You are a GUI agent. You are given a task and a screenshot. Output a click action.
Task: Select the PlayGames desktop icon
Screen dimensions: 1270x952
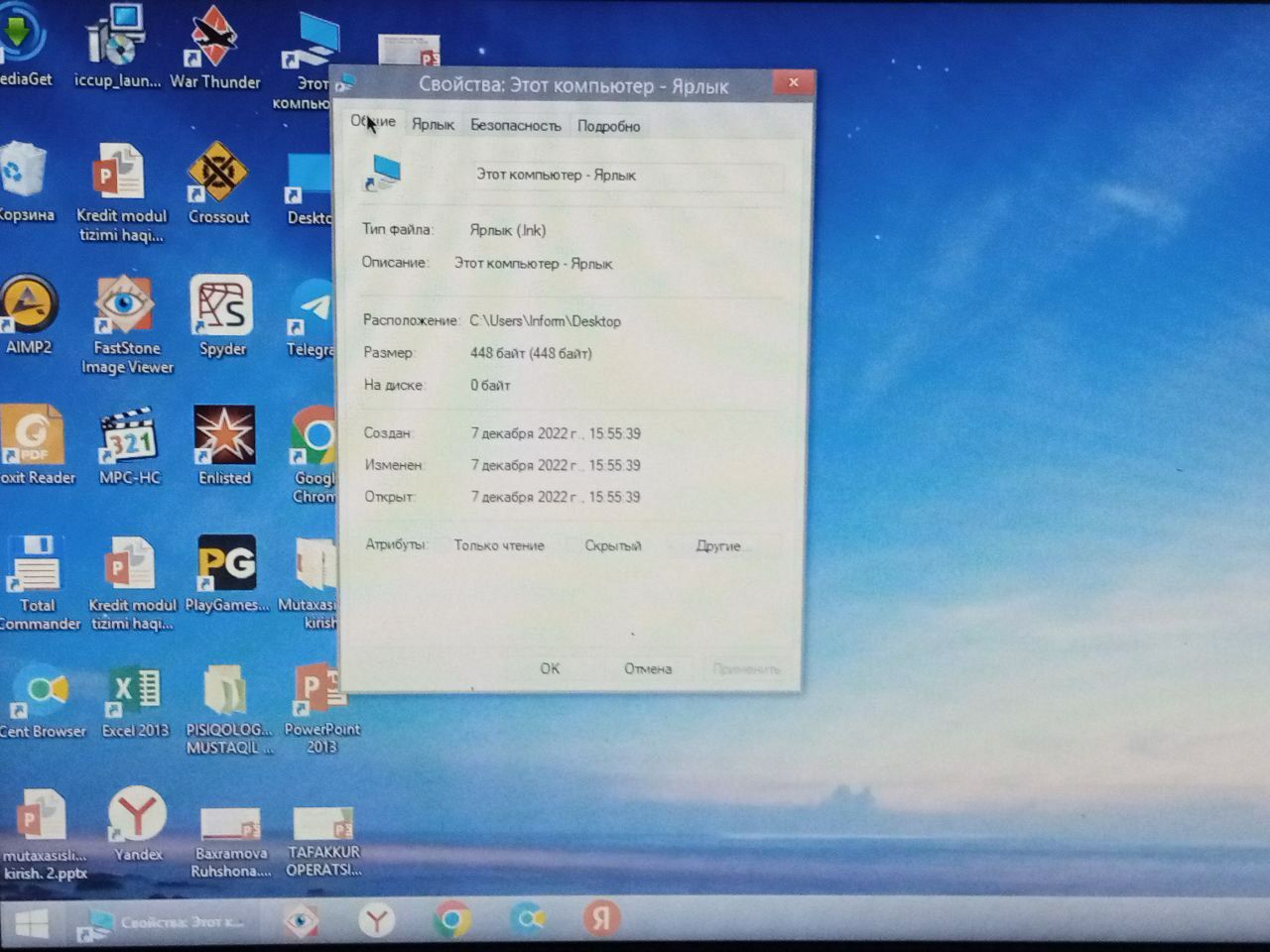coord(226,573)
